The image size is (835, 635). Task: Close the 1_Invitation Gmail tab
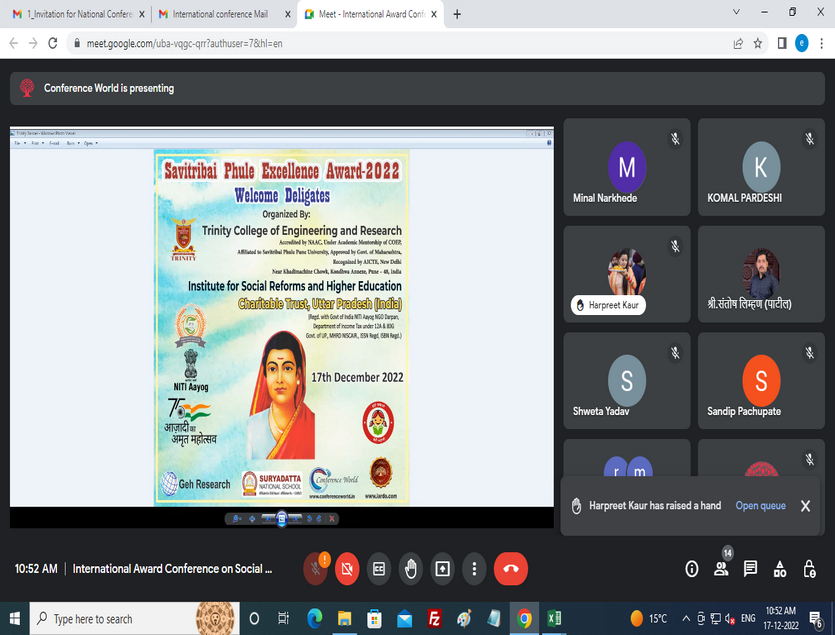142,14
